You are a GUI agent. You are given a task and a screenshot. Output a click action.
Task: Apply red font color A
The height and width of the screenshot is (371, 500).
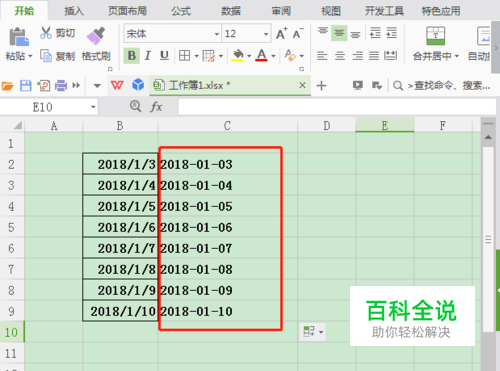(262, 55)
